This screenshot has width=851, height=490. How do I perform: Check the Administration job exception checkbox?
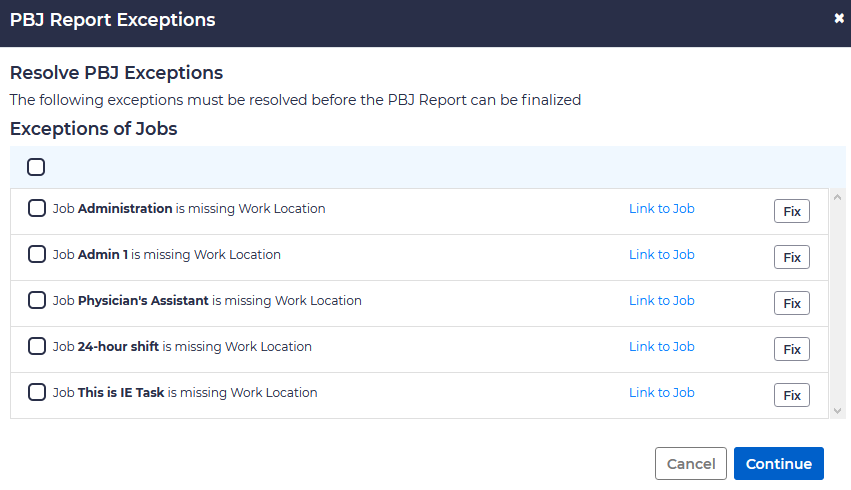(x=37, y=209)
